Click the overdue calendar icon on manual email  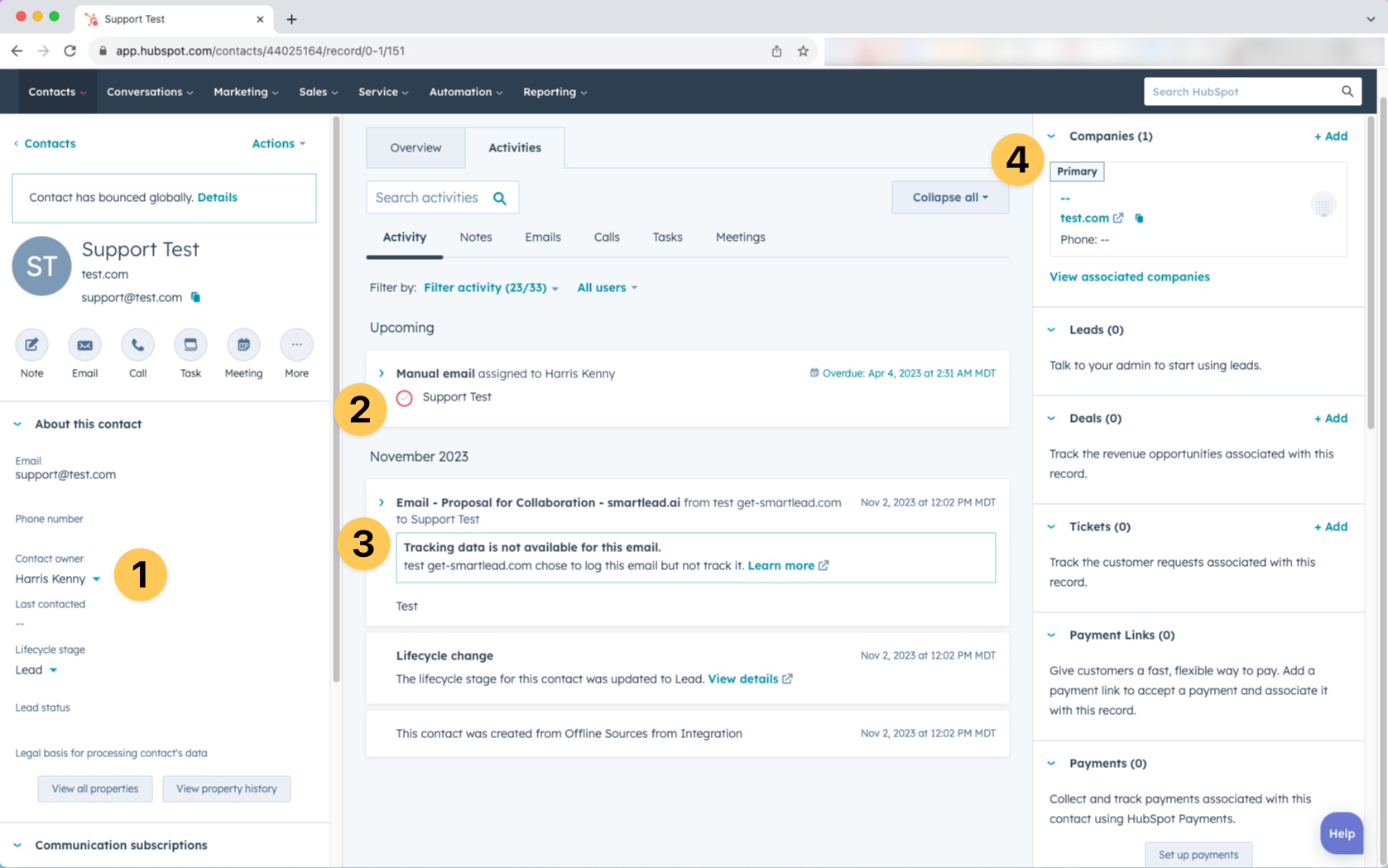tap(814, 373)
